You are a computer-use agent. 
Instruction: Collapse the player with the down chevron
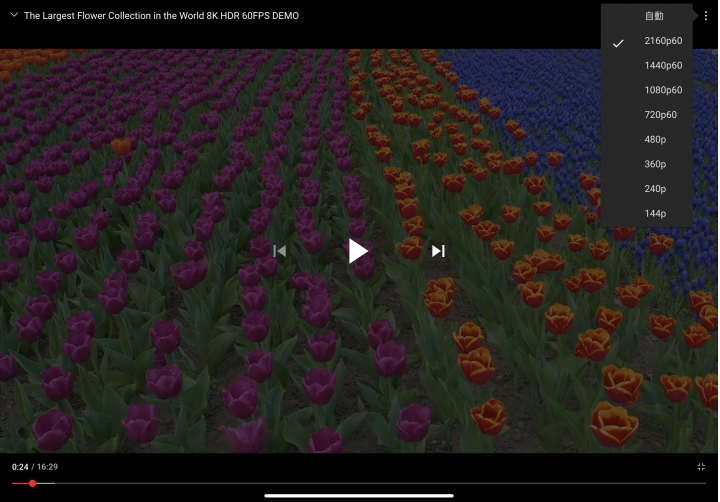(x=14, y=15)
